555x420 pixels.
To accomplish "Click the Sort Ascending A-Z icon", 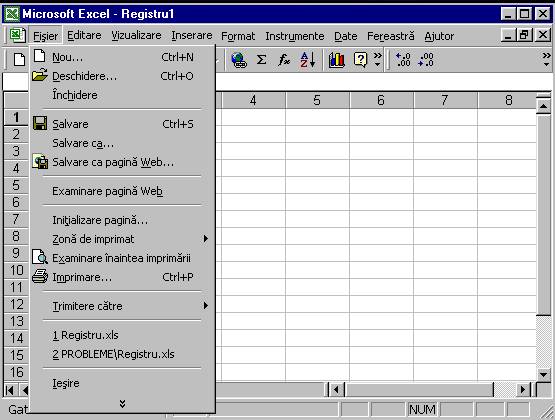I will [307, 60].
